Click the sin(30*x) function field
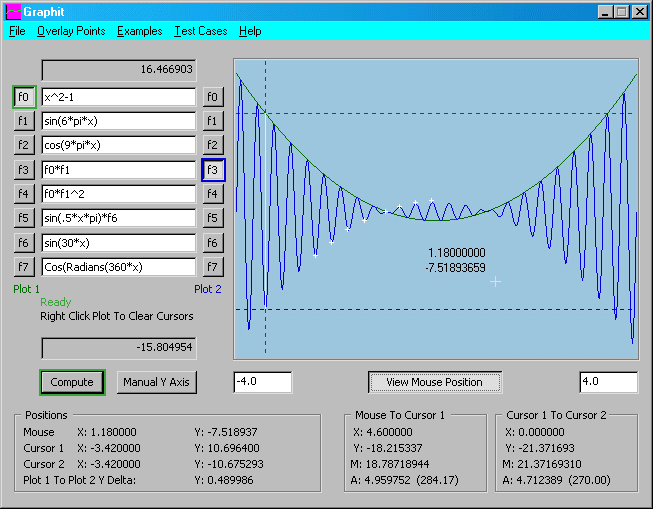Viewport: 653px width, 509px height. pyautogui.click(x=119, y=243)
